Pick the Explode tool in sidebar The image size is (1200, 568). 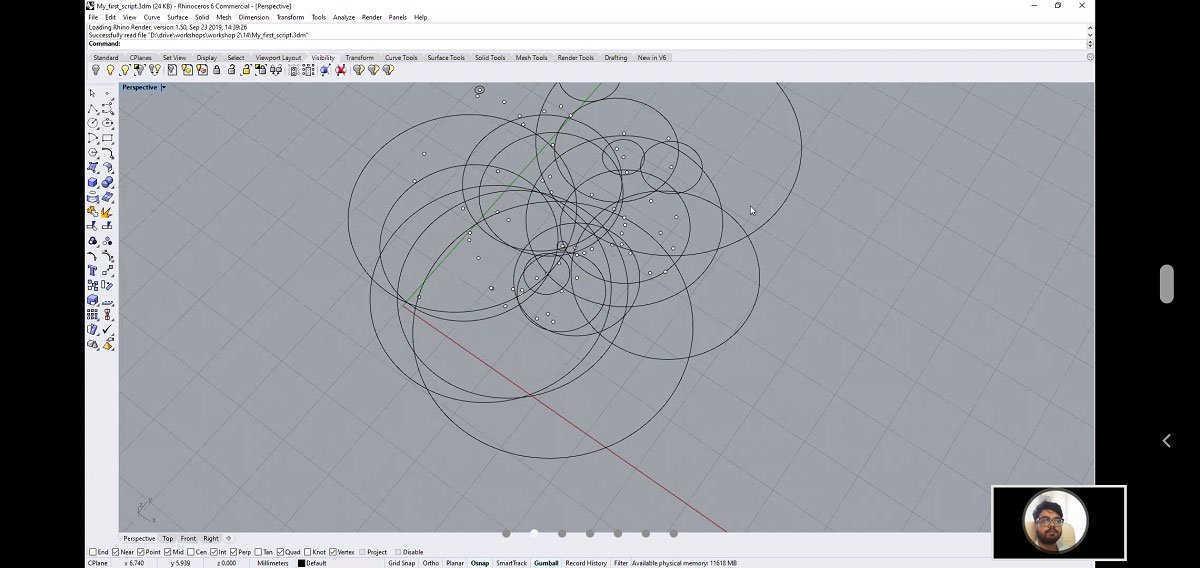[x=107, y=212]
